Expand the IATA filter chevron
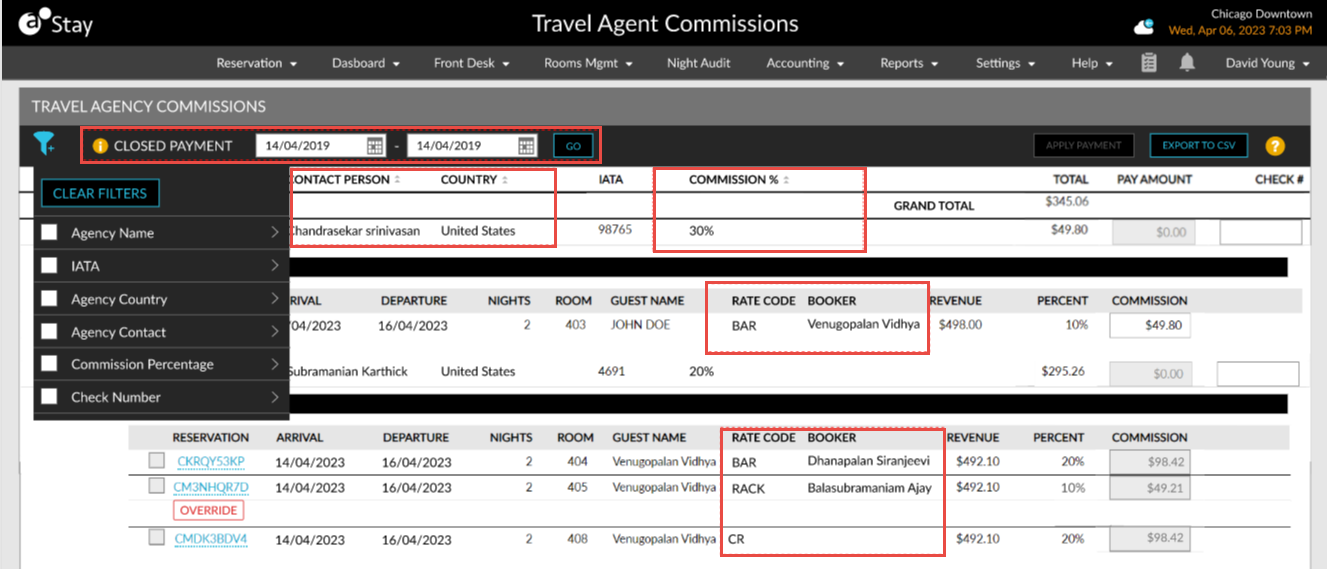Image resolution: width=1327 pixels, height=569 pixels. click(275, 266)
